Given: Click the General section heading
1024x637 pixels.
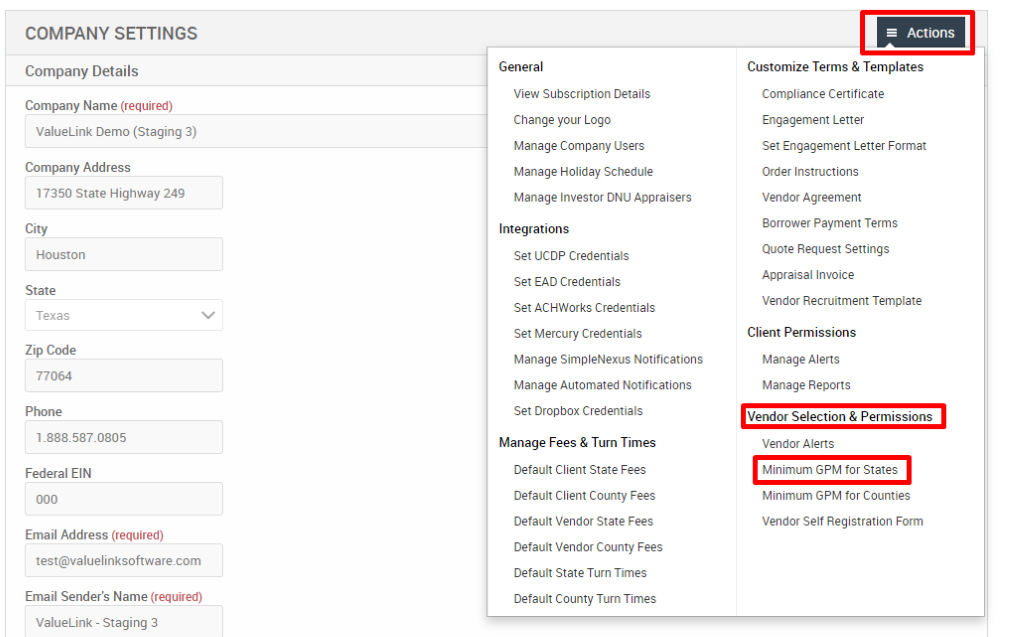Looking at the screenshot, I should (x=520, y=67).
